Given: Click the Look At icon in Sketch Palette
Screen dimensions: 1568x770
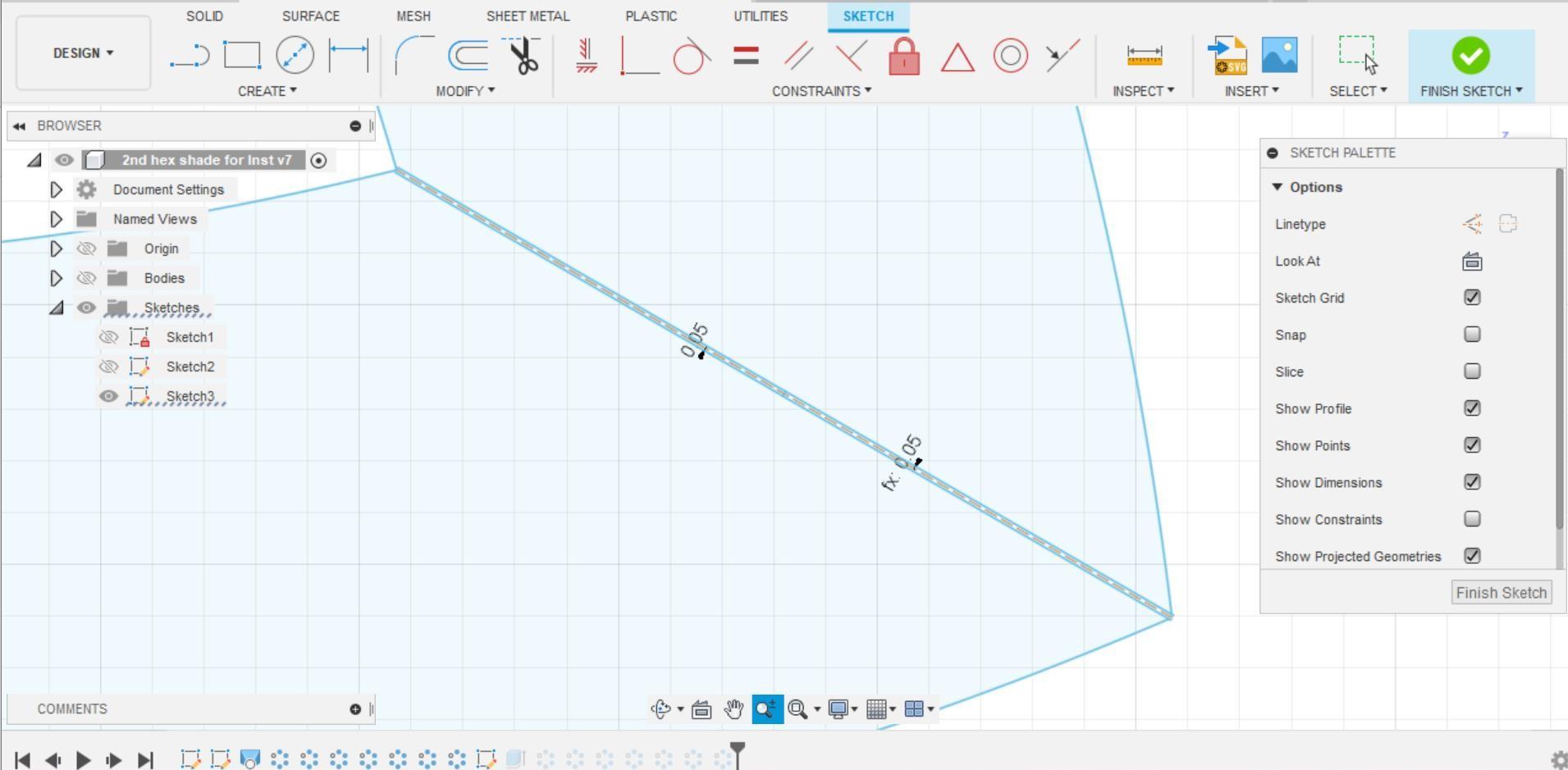Looking at the screenshot, I should (x=1472, y=262).
